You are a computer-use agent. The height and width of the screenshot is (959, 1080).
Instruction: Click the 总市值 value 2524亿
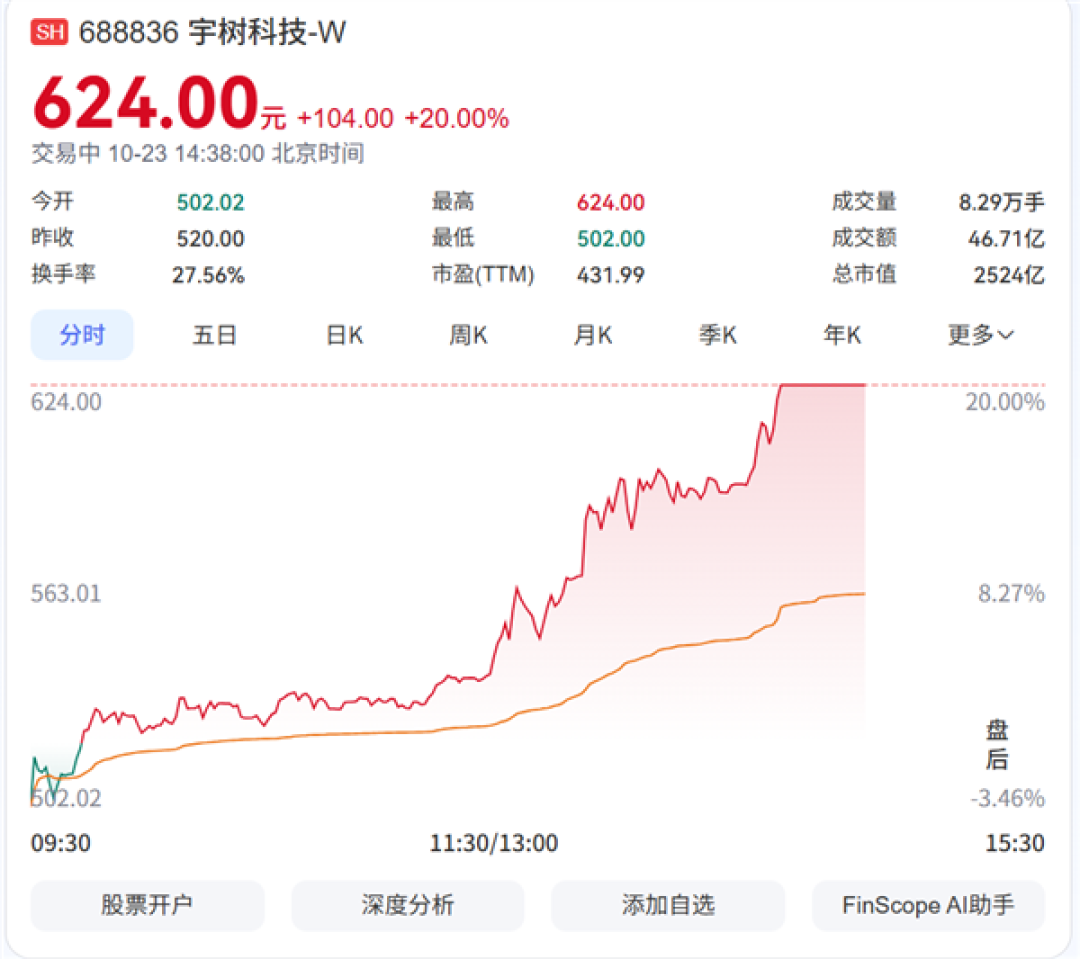[1009, 276]
